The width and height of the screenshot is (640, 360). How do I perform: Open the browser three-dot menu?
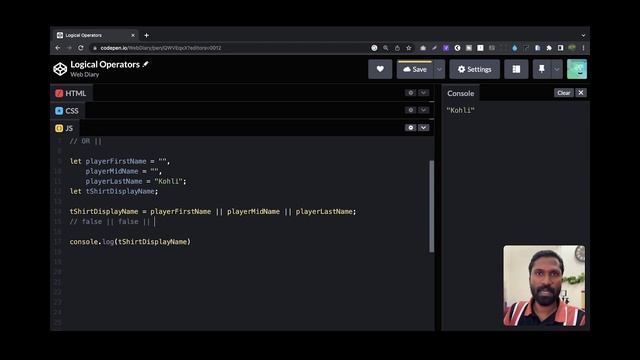point(583,48)
